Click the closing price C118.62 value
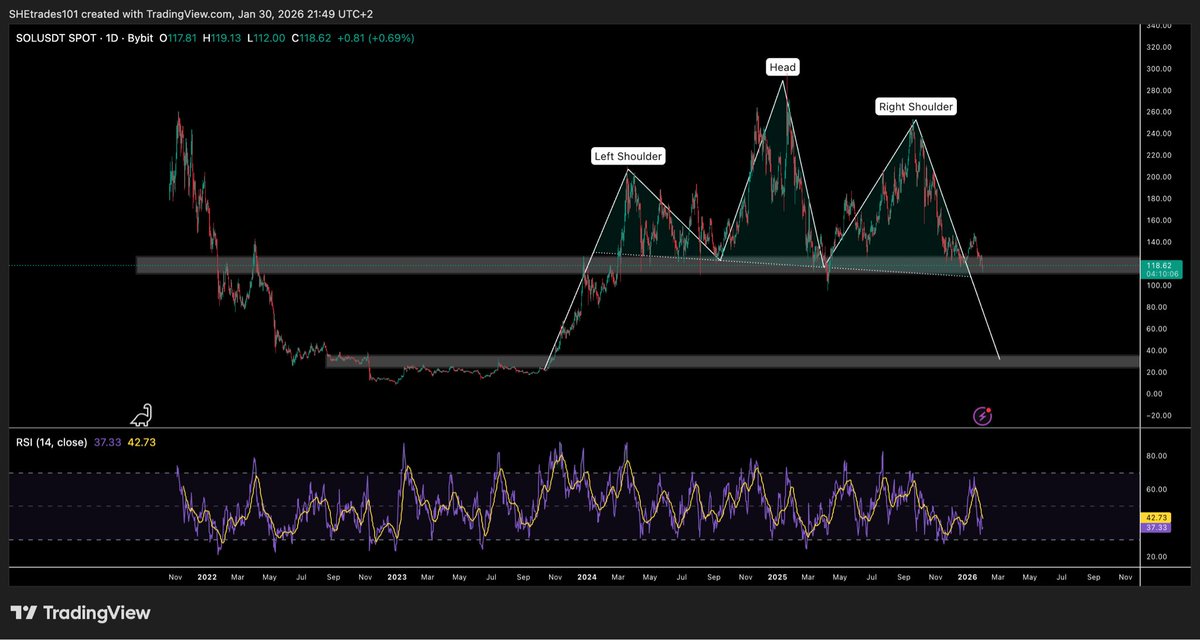This screenshot has width=1200, height=640. click(x=311, y=38)
